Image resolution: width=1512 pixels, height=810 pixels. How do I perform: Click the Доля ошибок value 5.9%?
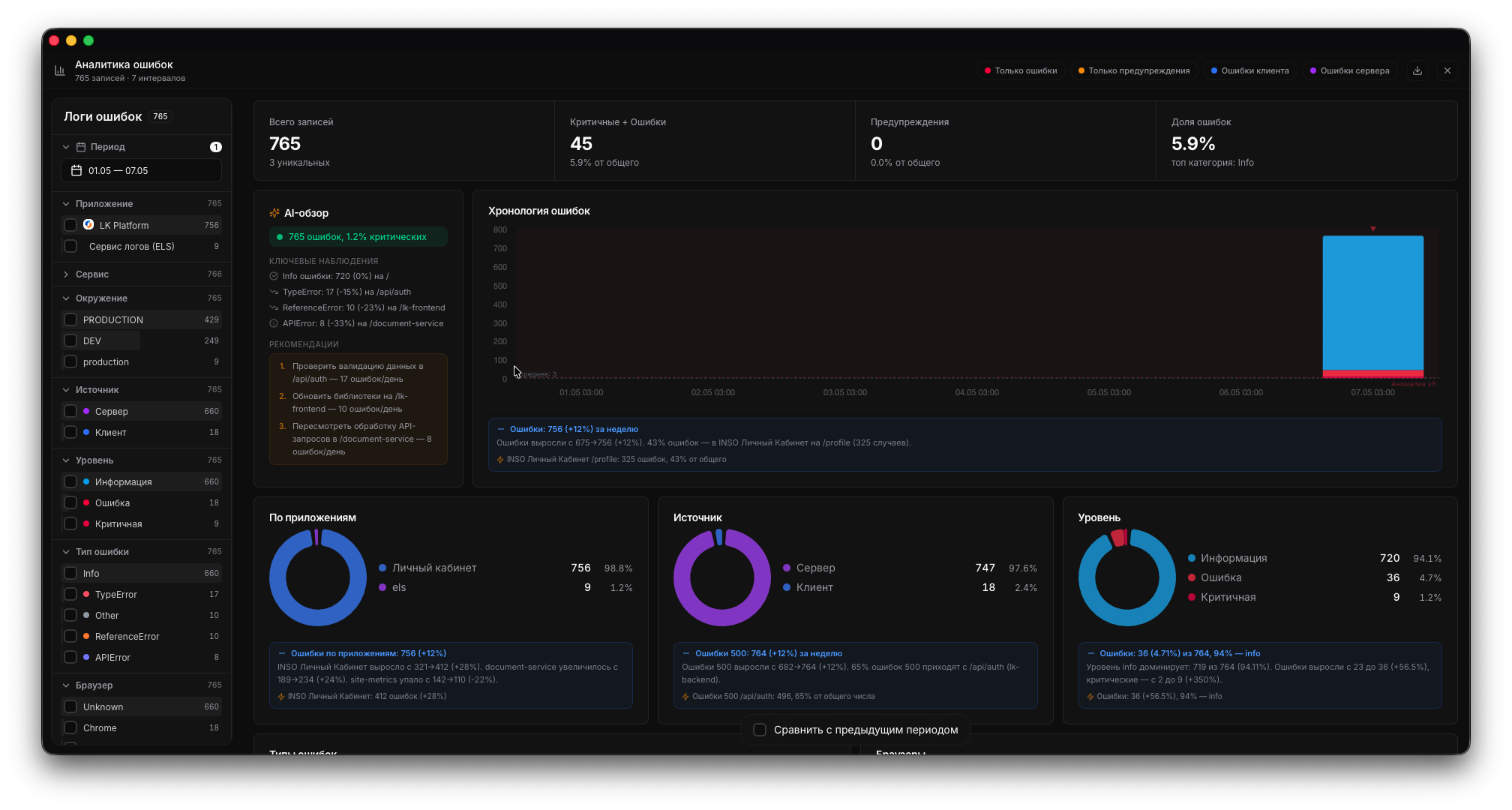(1193, 143)
